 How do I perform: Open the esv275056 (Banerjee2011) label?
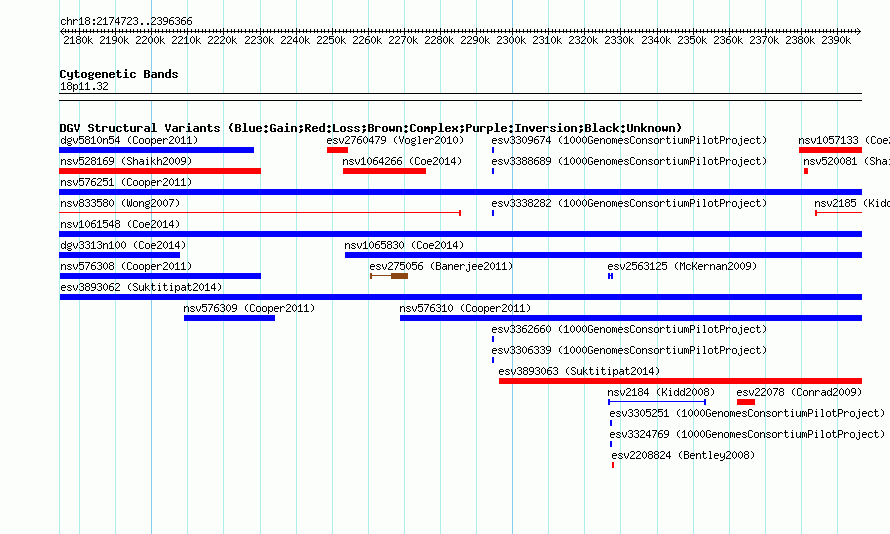pos(441,266)
